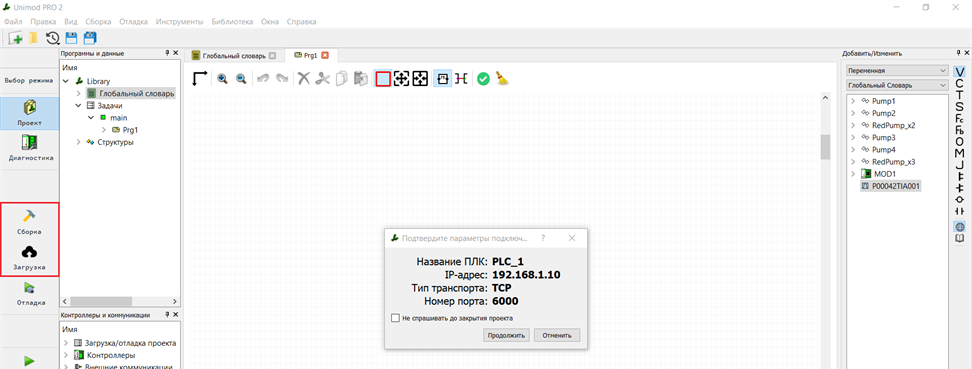
Task: Click the green checkmark validate icon
Action: [x=484, y=79]
